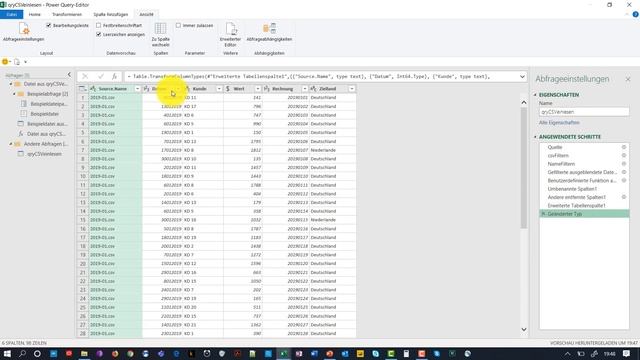Open Windows taskbar search
640x360 pixels.
(x=22, y=353)
